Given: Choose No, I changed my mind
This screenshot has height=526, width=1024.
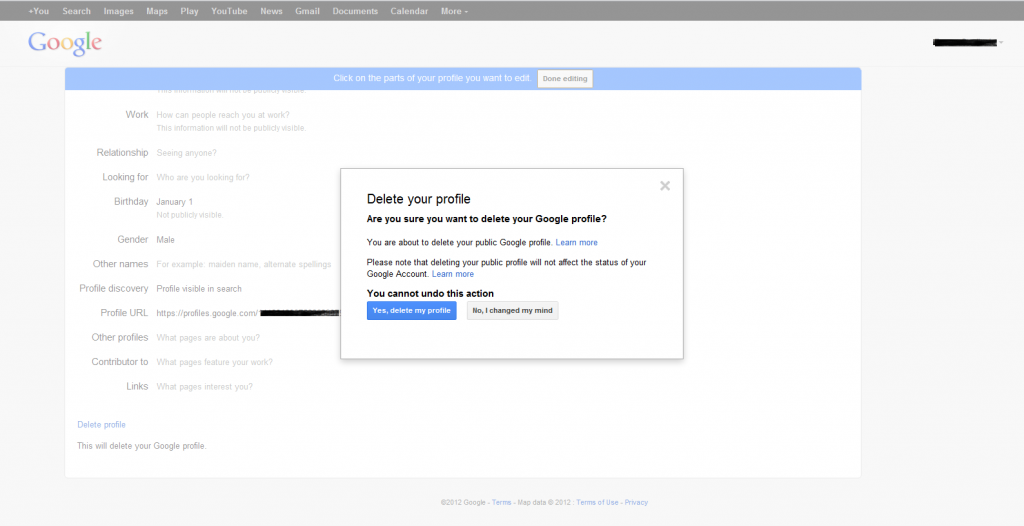Looking at the screenshot, I should (x=513, y=310).
